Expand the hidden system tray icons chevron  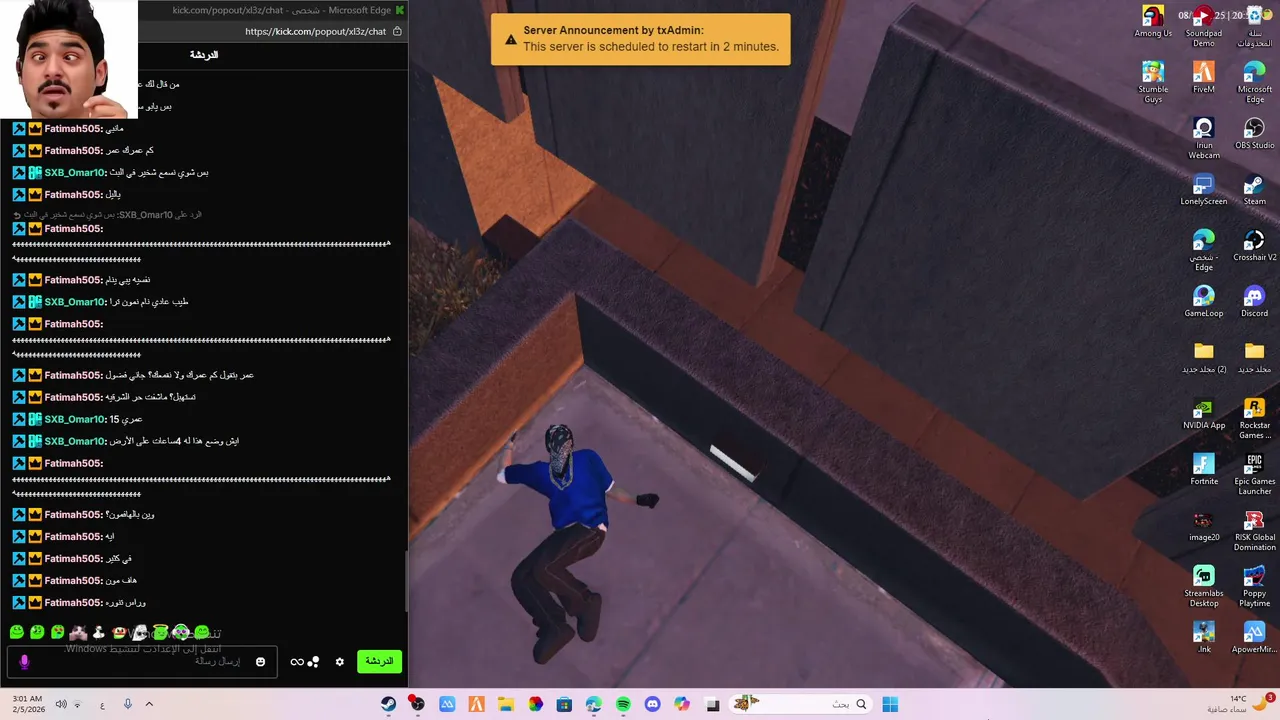[149, 704]
